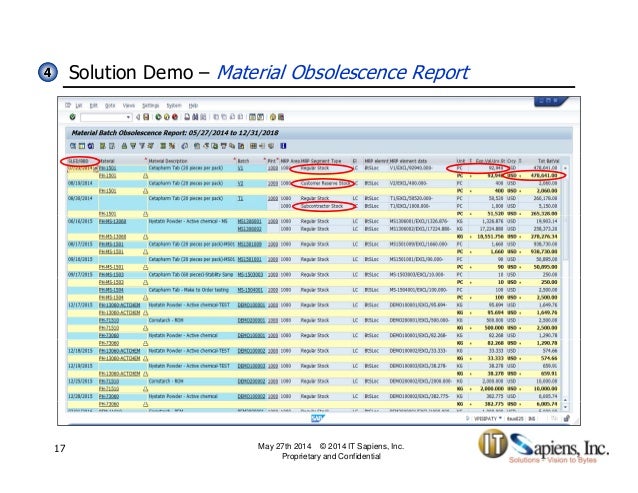The width and height of the screenshot is (638, 493).
Task: Open batch link MS1300002
Action: 249,229
